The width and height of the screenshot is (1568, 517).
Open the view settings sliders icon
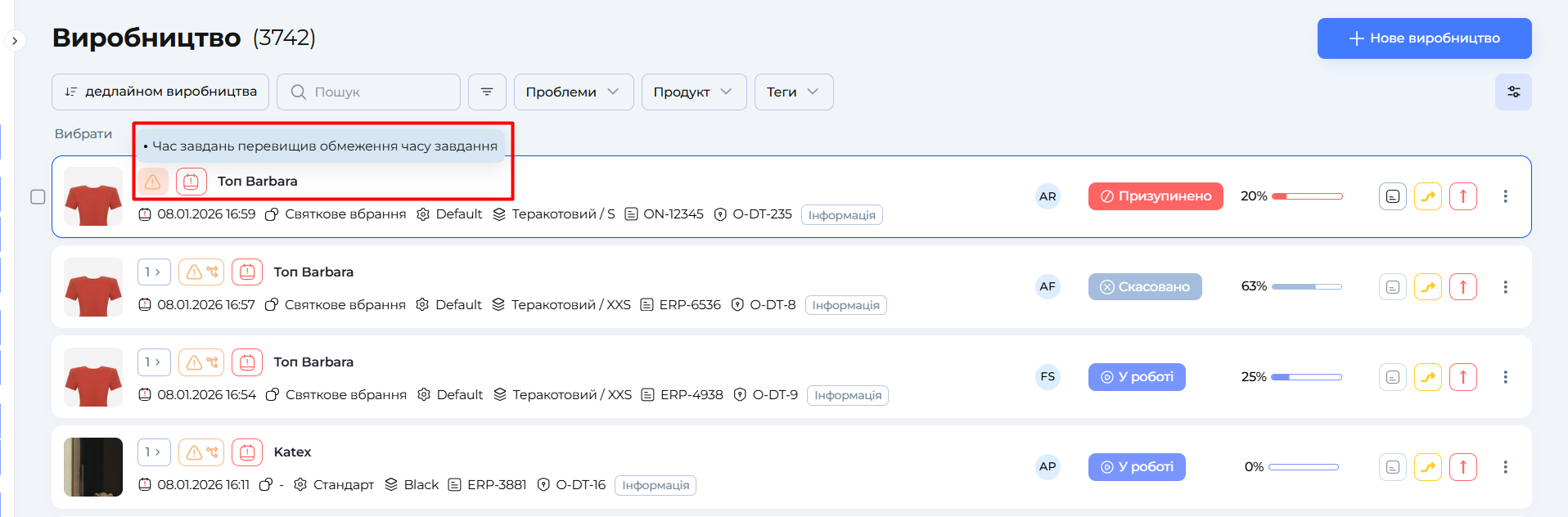(x=1513, y=92)
